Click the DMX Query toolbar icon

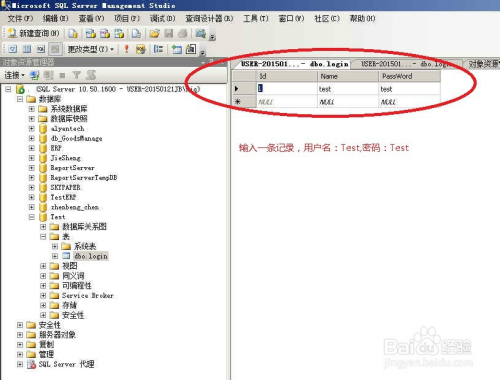pyautogui.click(x=105, y=33)
